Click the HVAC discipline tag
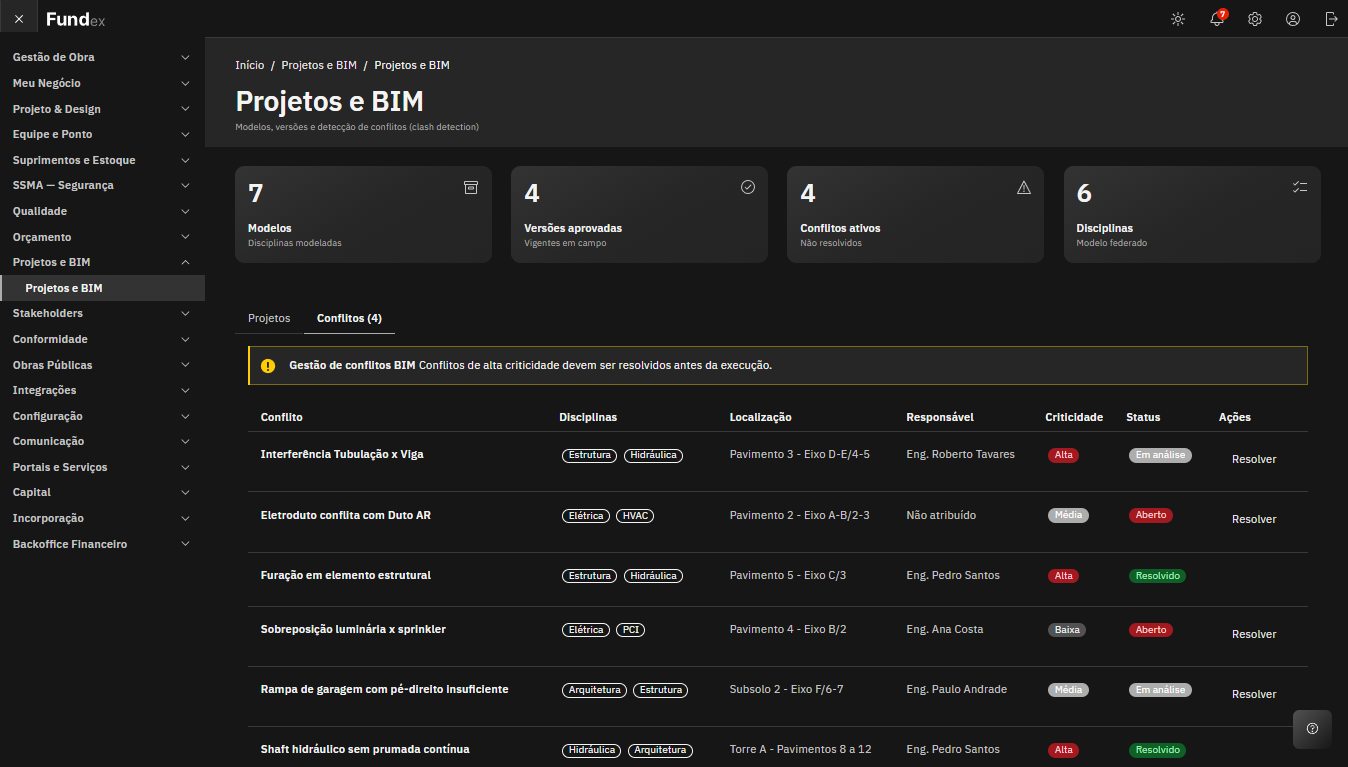The height and width of the screenshot is (767, 1348). [x=635, y=516]
